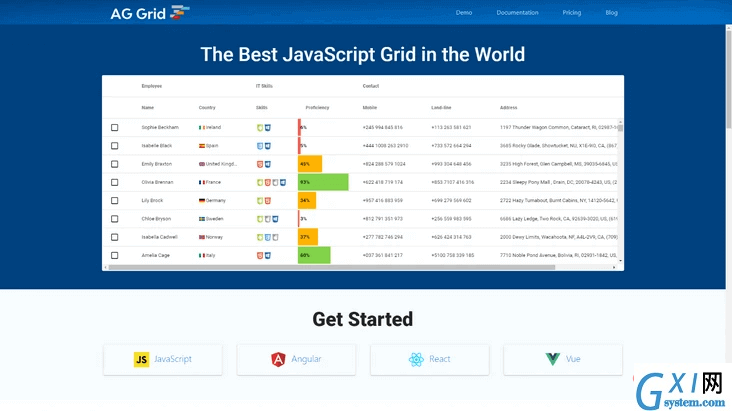The height and width of the screenshot is (411, 732).
Task: Click the grid's scroll-right arrow
Action: tap(614, 268)
